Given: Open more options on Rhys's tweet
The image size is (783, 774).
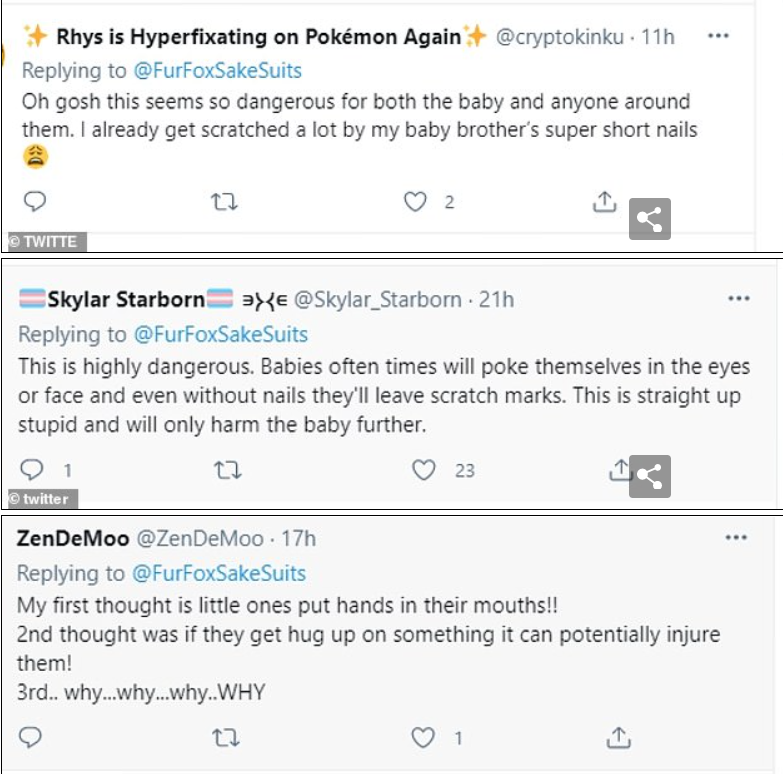Looking at the screenshot, I should (x=718, y=37).
